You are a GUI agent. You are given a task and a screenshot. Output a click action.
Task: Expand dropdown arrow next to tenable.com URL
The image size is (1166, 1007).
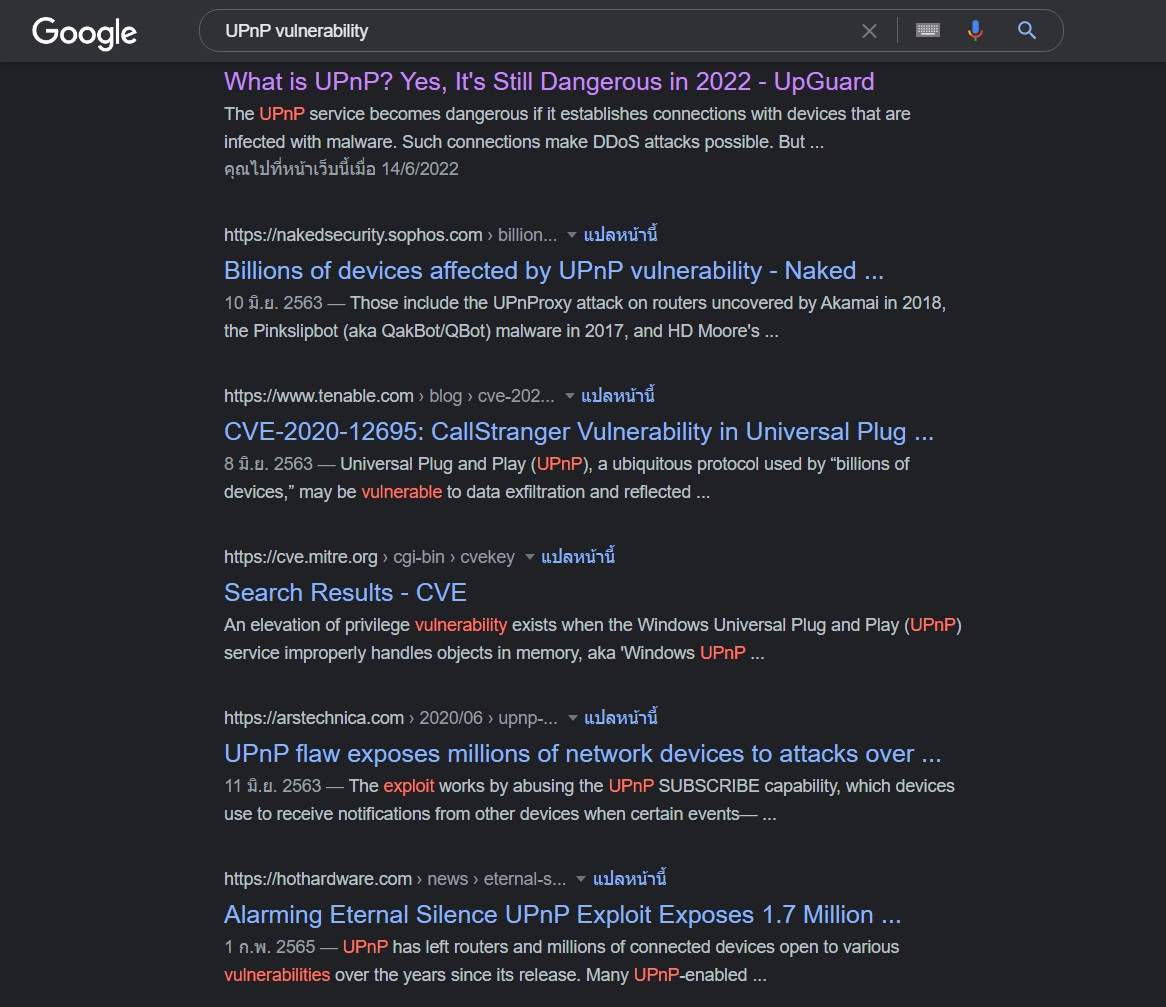coord(570,396)
